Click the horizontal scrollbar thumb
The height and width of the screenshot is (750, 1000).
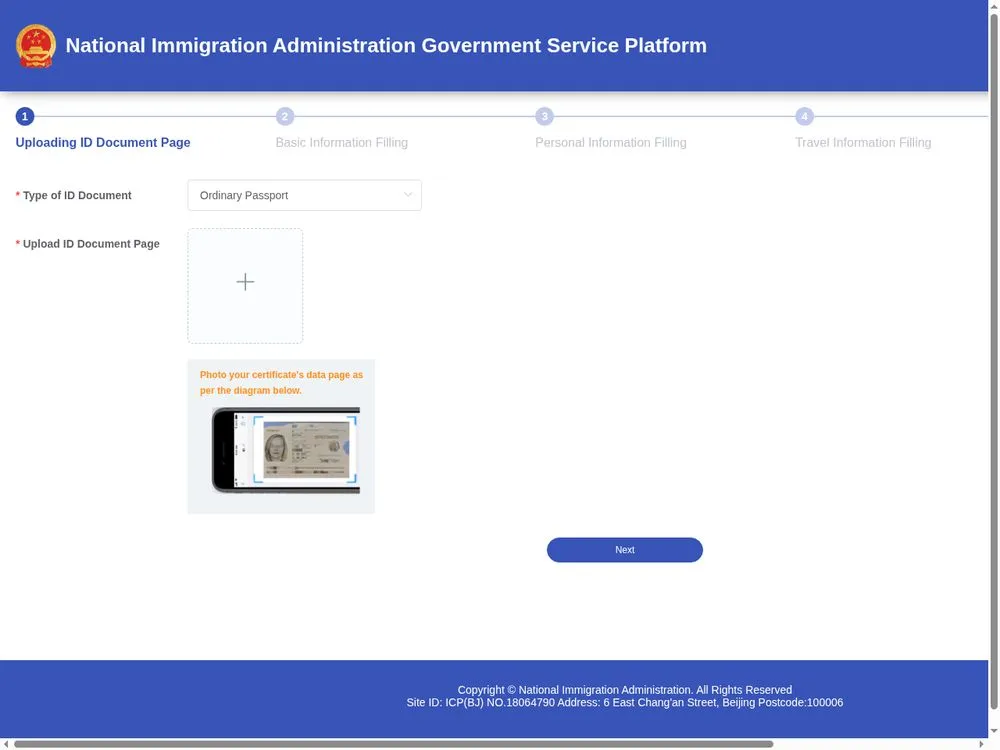coord(393,744)
